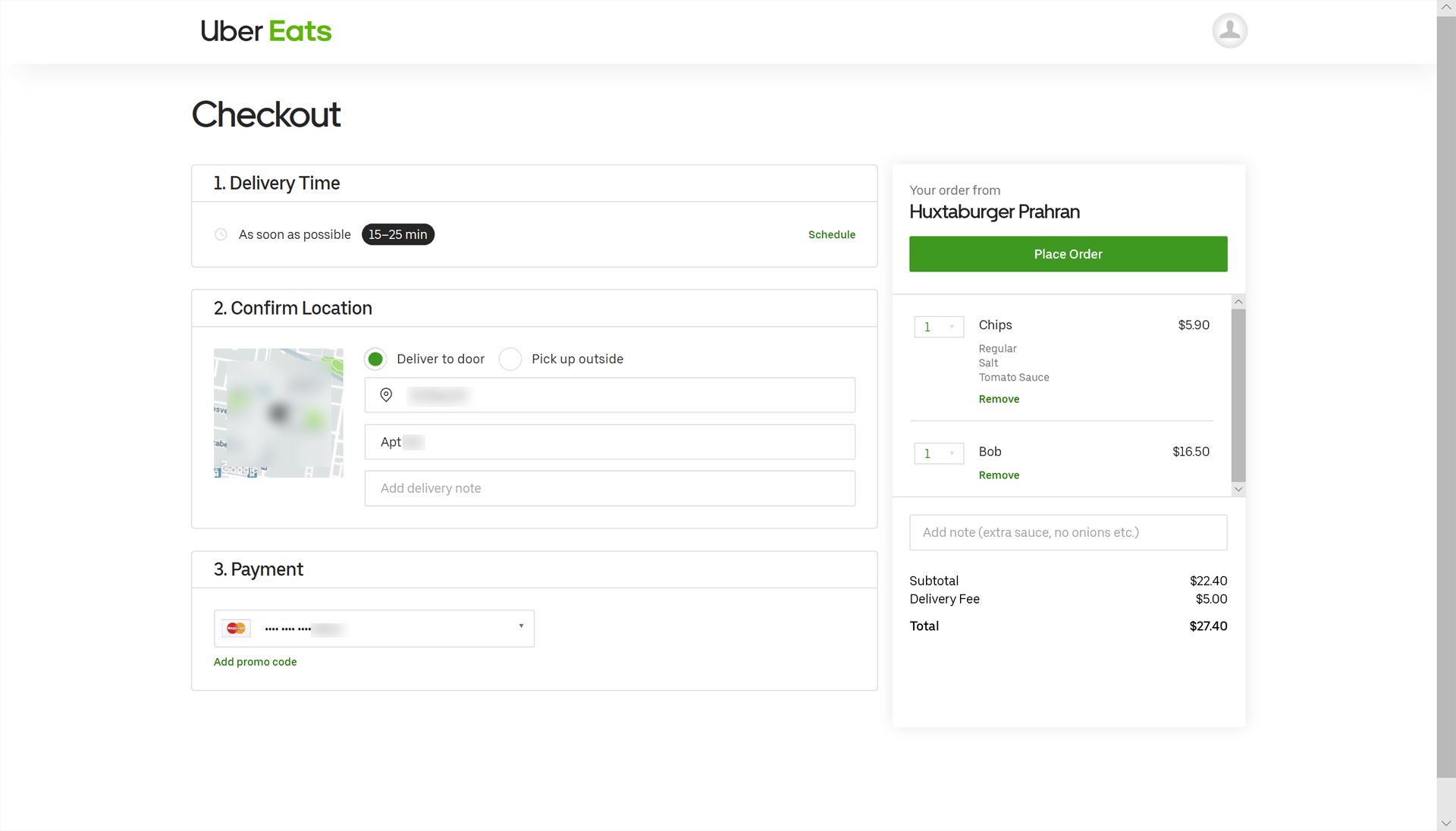Click the clock icon beside As soon as possible
1456x831 pixels.
pyautogui.click(x=221, y=234)
